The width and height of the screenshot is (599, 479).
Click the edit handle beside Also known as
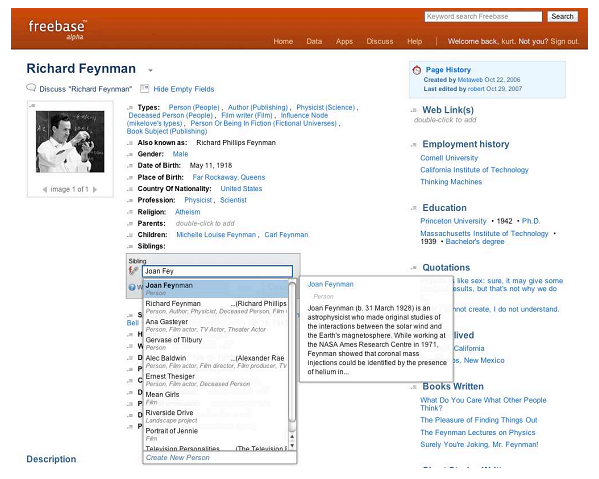(x=130, y=143)
